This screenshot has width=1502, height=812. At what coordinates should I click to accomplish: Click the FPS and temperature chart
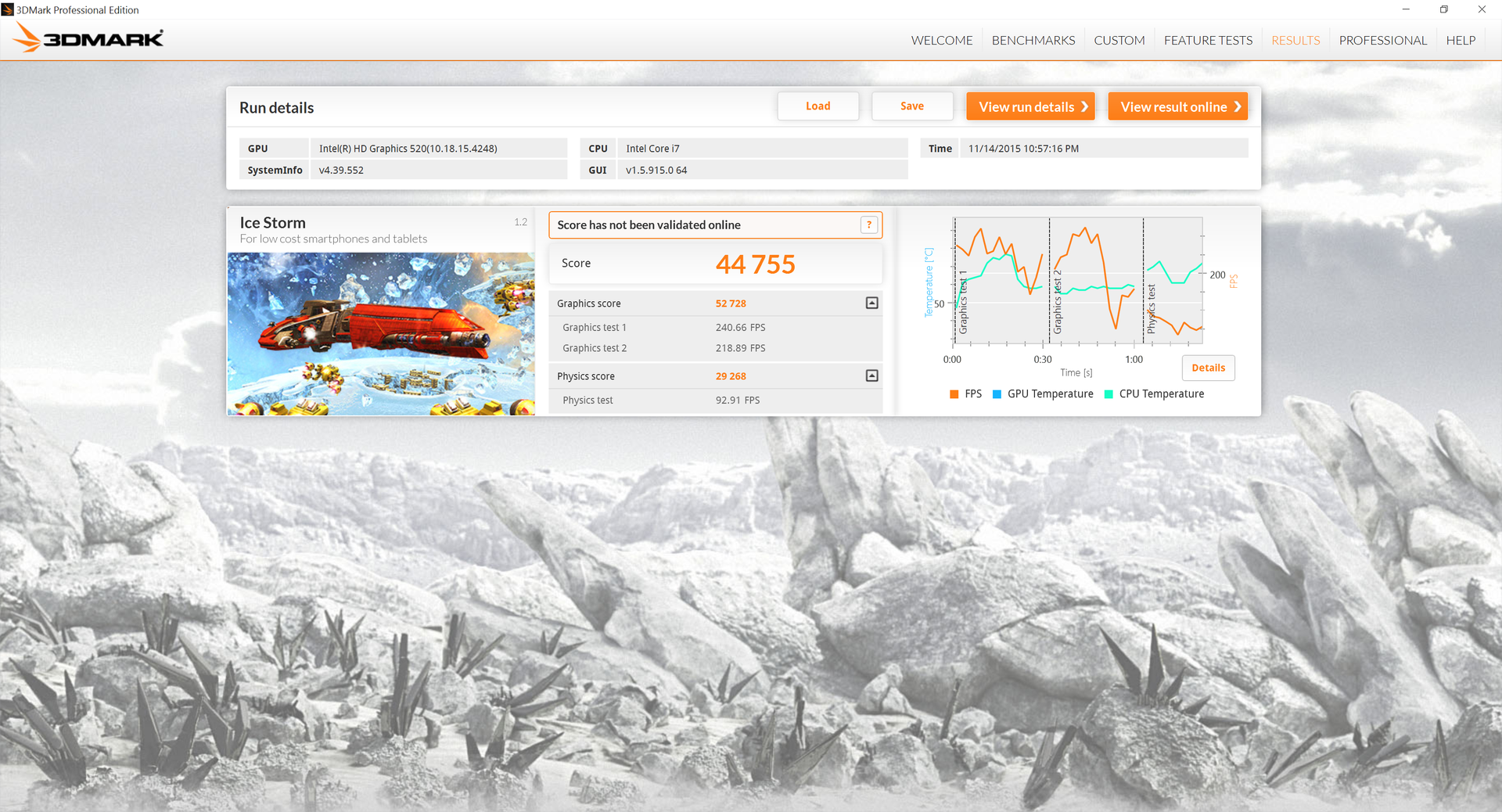pyautogui.click(x=1078, y=282)
